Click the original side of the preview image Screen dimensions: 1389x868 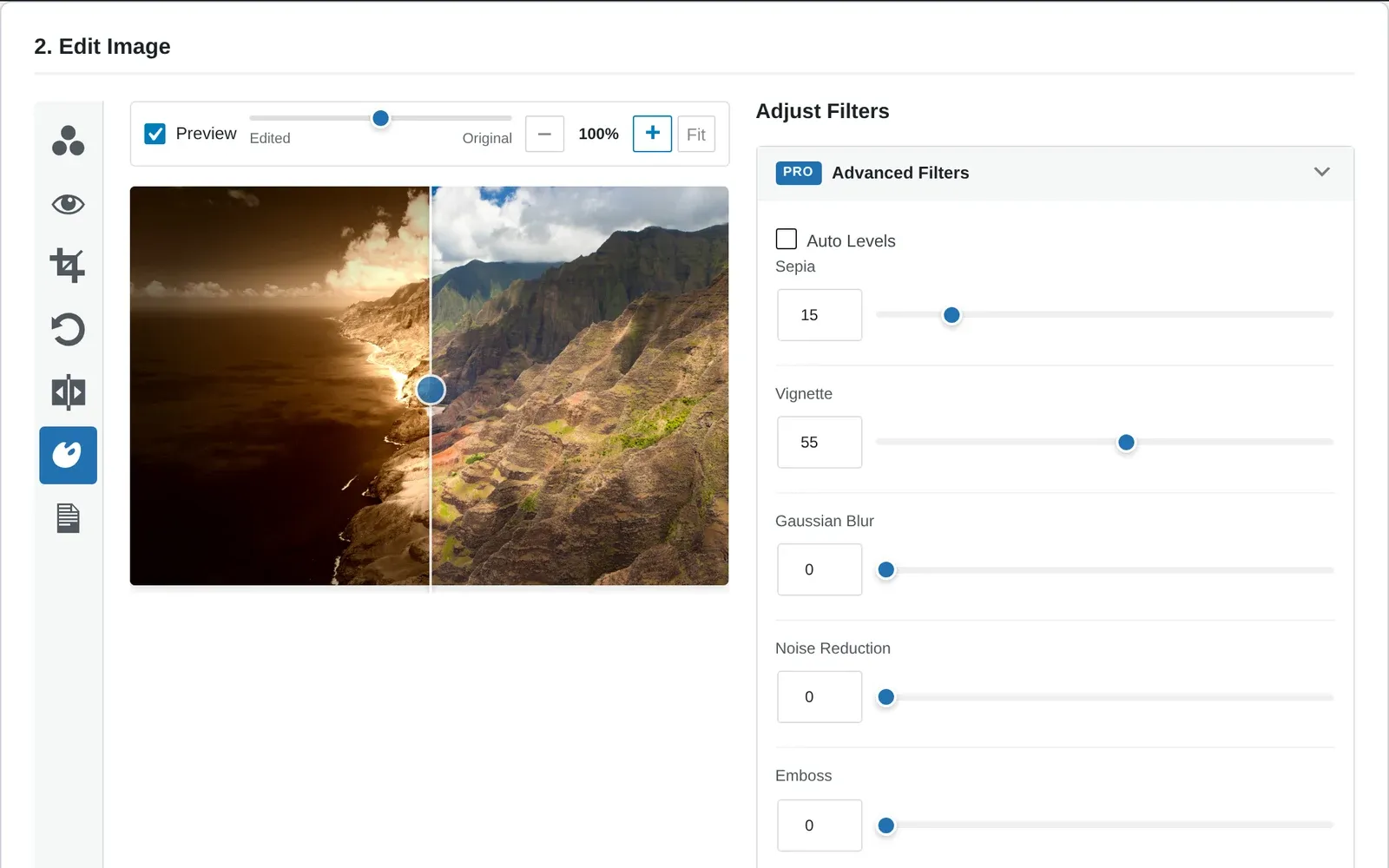580,386
